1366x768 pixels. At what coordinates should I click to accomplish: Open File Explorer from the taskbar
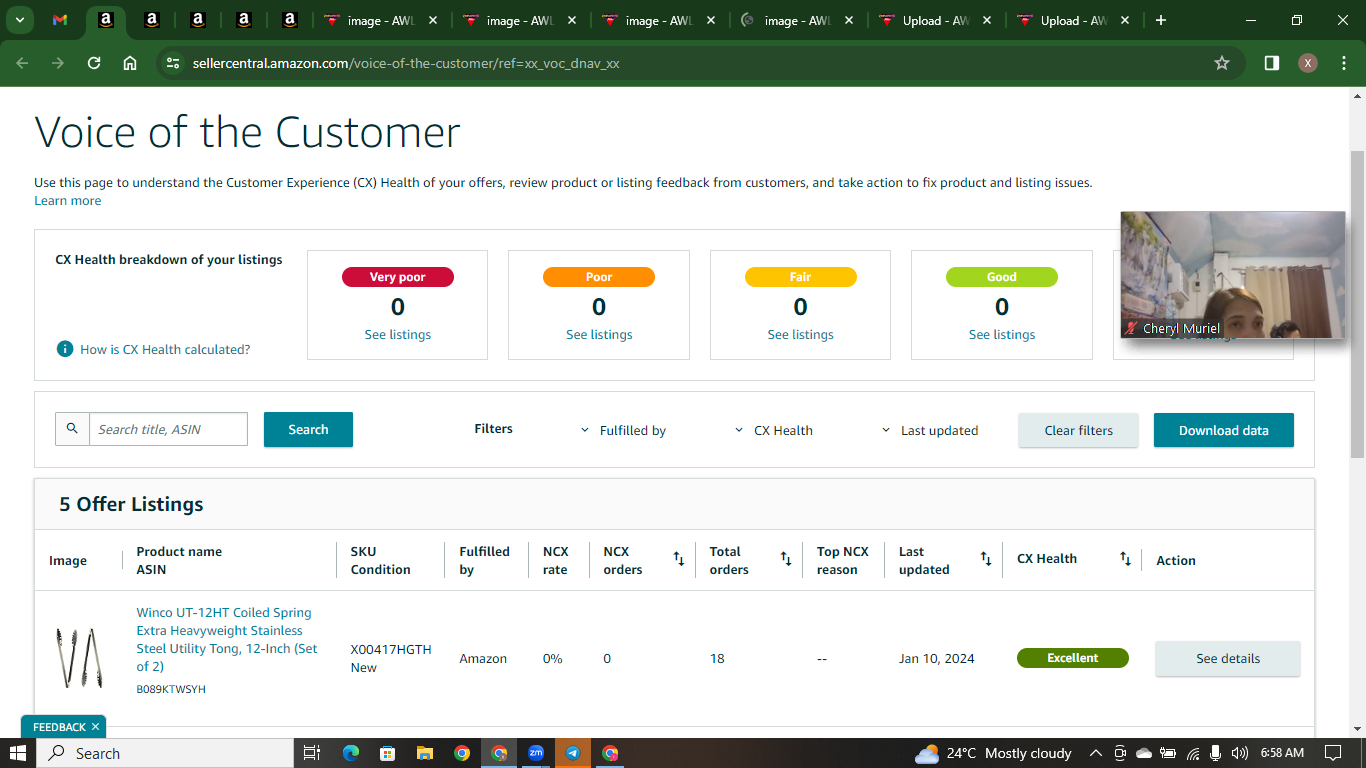425,753
